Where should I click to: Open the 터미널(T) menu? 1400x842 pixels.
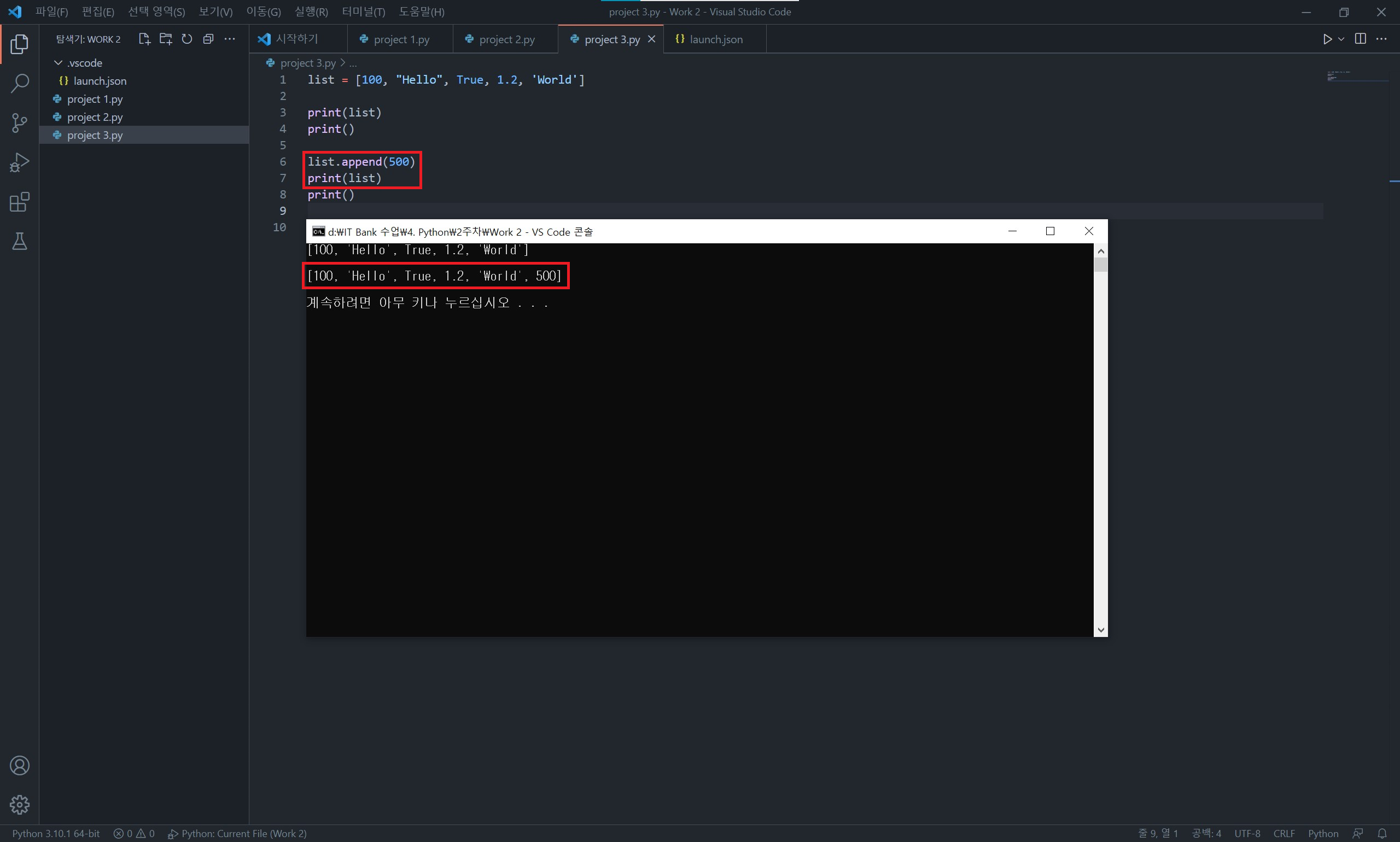[x=363, y=12]
